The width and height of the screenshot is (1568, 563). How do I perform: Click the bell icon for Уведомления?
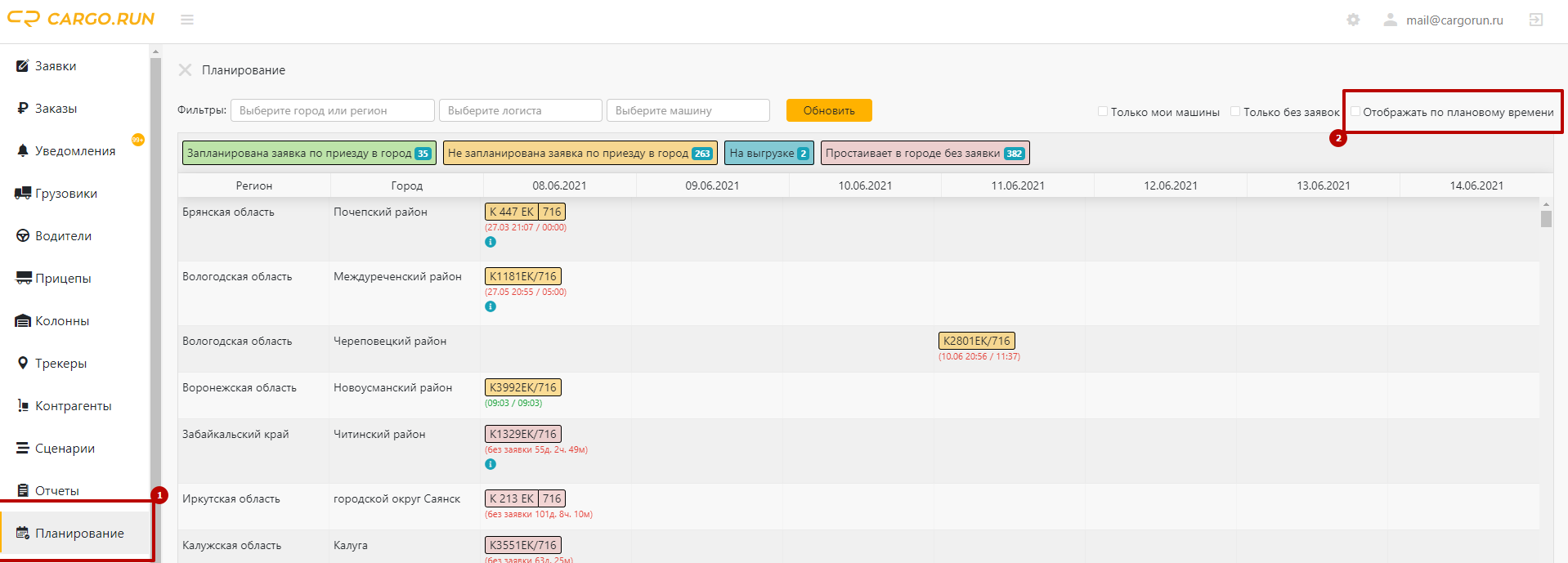coord(23,151)
